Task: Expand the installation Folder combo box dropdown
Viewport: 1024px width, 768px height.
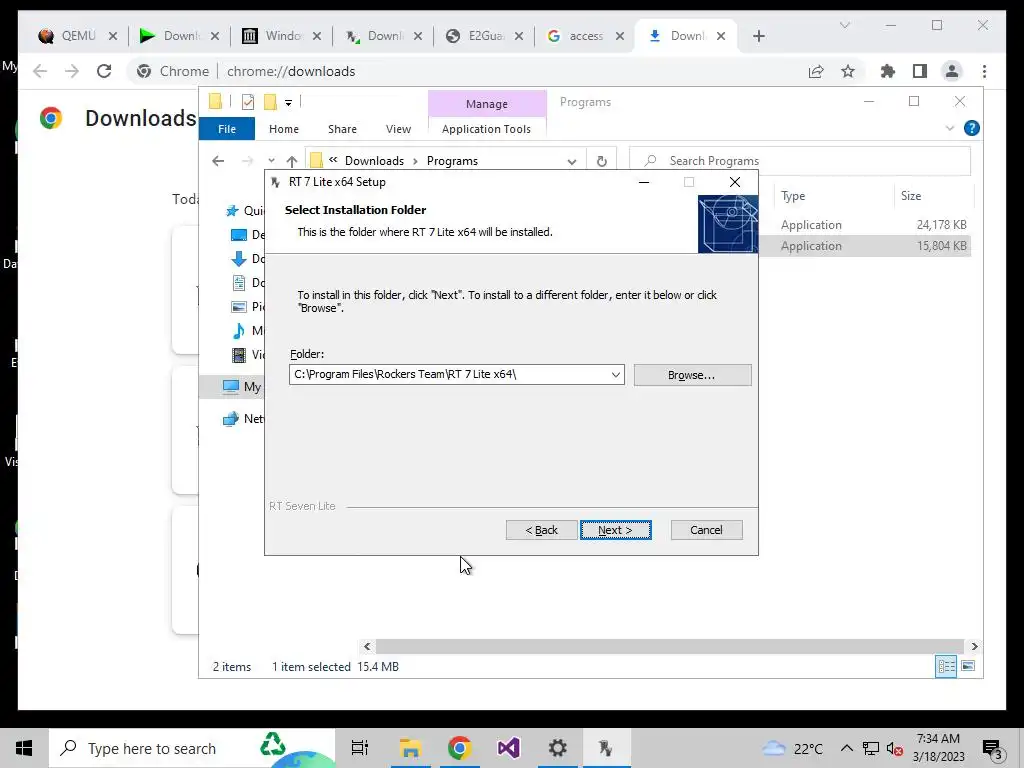Action: tap(615, 375)
